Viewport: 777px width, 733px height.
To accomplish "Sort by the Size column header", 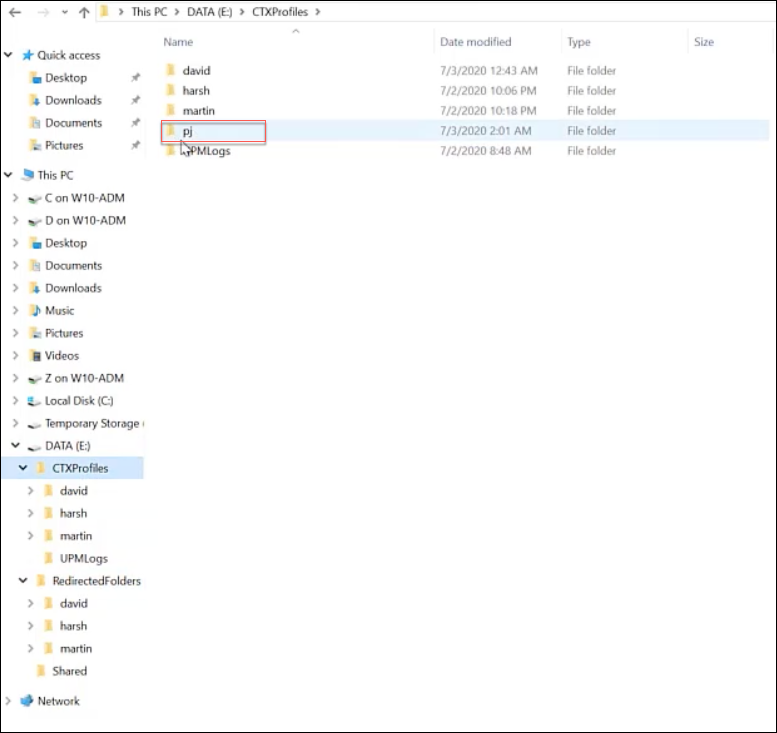I will coord(704,42).
